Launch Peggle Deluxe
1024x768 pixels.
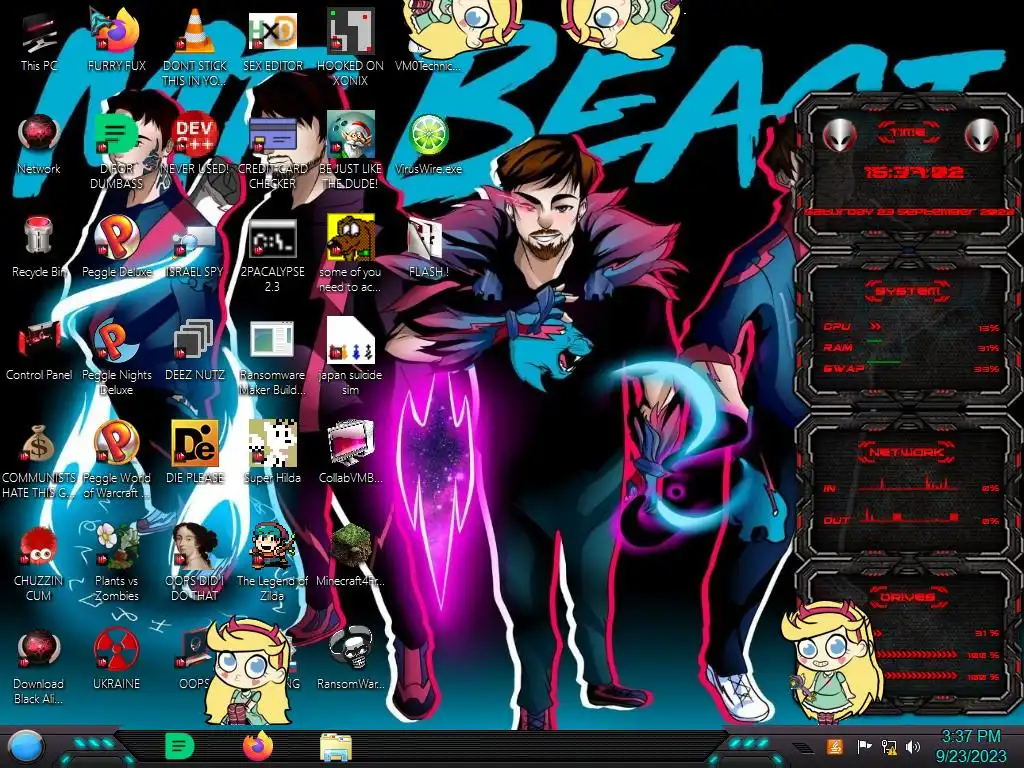(x=116, y=248)
